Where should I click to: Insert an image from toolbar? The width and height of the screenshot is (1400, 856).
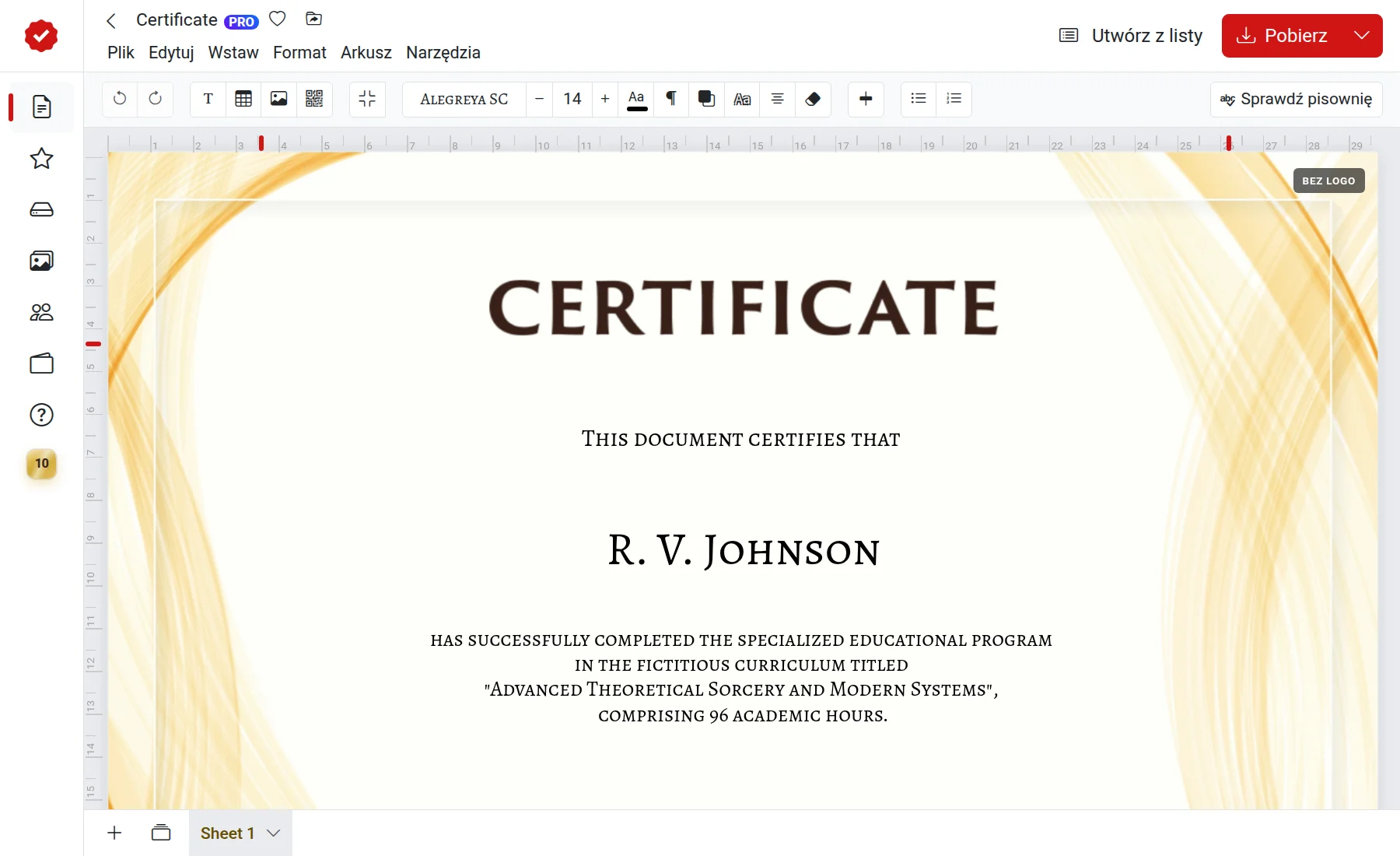coord(278,99)
